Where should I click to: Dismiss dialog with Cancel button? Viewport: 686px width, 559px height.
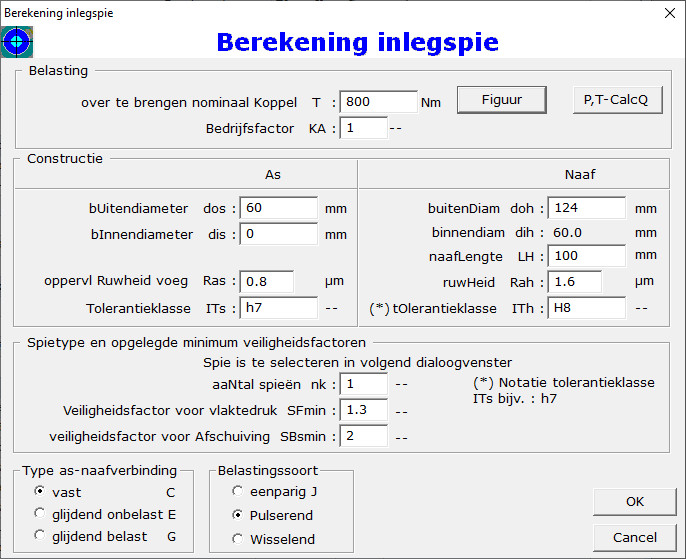click(635, 538)
